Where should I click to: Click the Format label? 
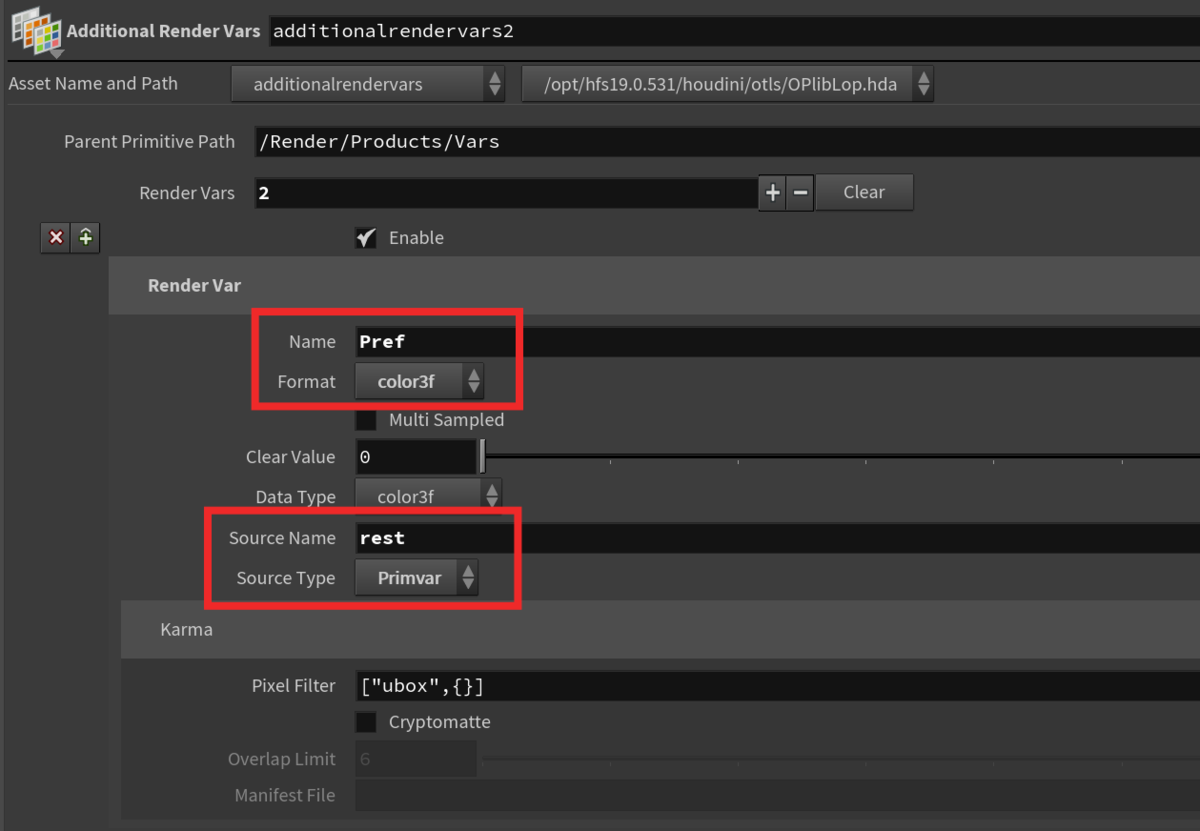tap(306, 381)
